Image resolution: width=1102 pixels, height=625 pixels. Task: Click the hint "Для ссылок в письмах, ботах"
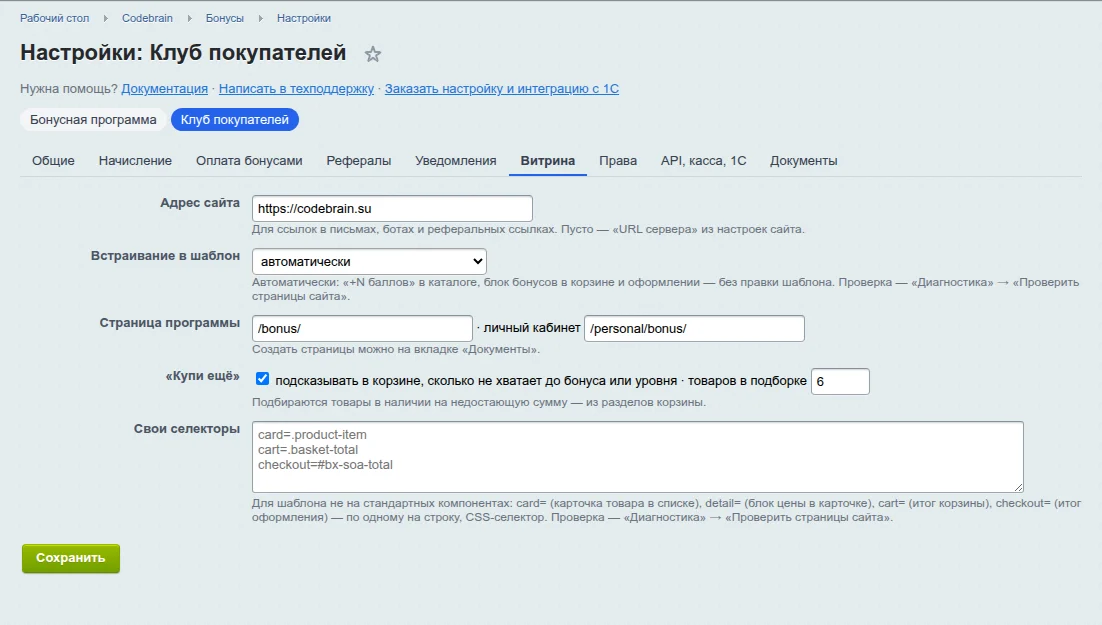click(529, 229)
